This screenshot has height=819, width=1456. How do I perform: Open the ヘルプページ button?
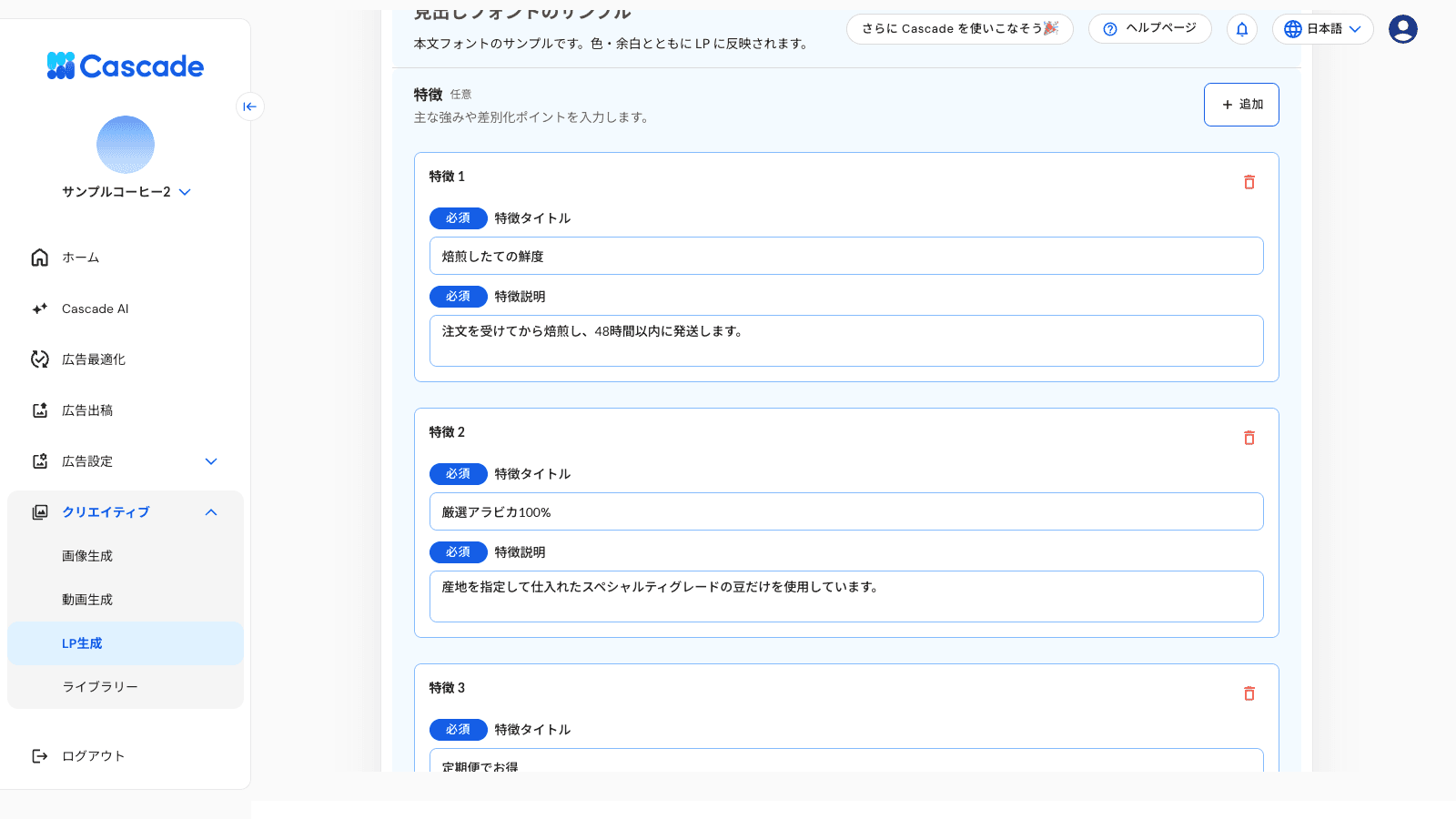(1150, 28)
